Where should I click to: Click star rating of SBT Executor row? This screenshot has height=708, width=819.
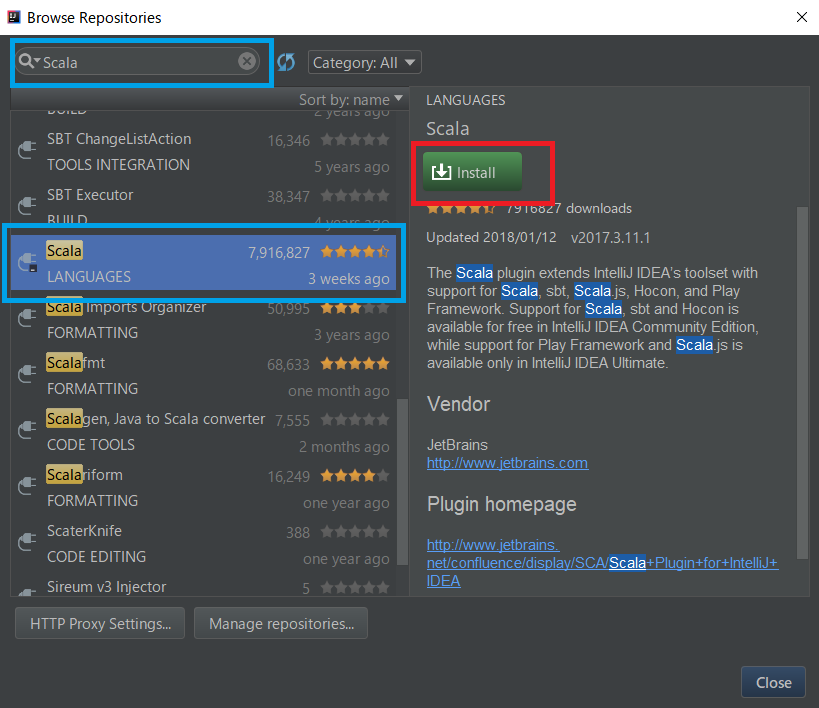click(355, 196)
